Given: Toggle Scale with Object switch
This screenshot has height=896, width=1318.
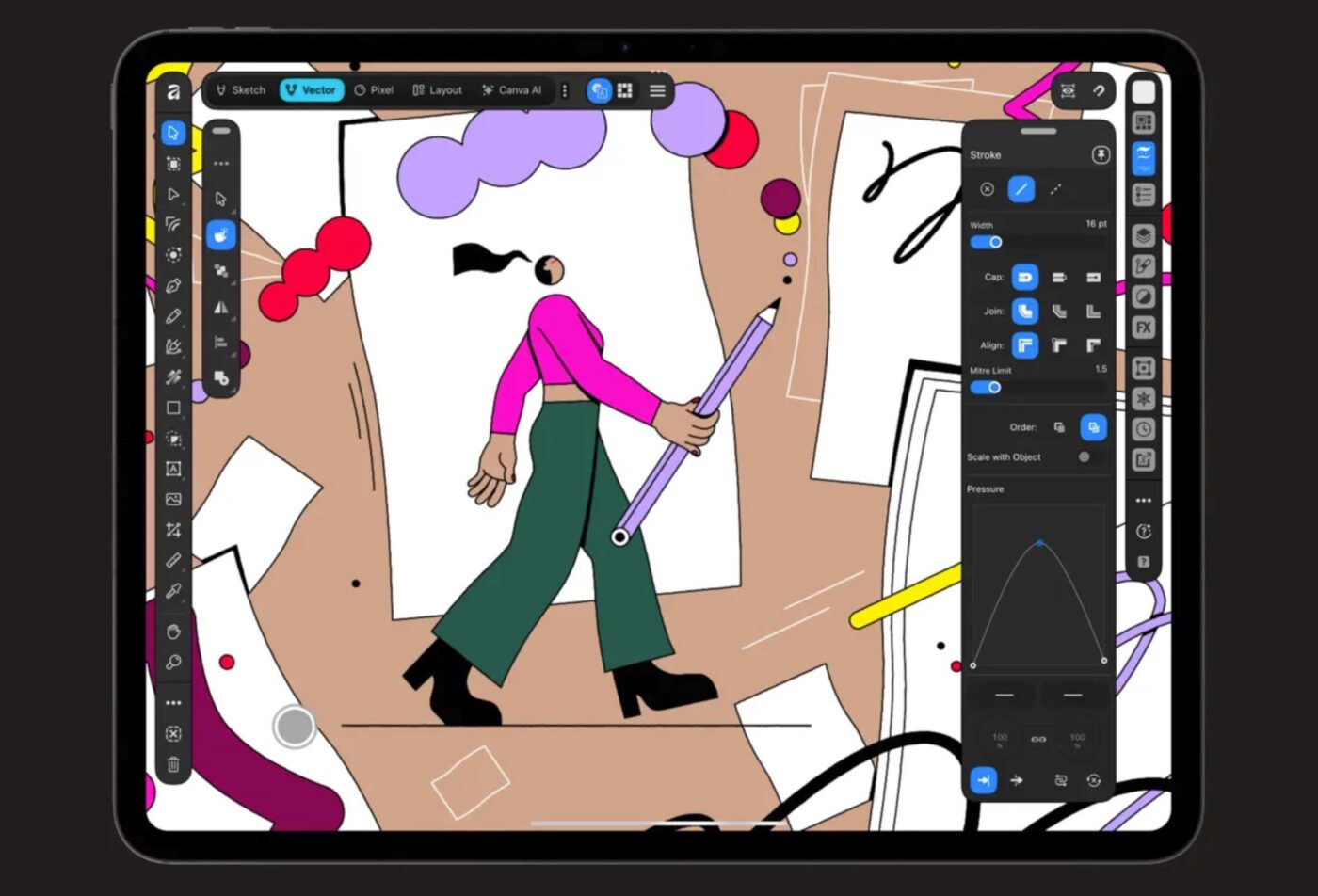Looking at the screenshot, I should (1090, 457).
